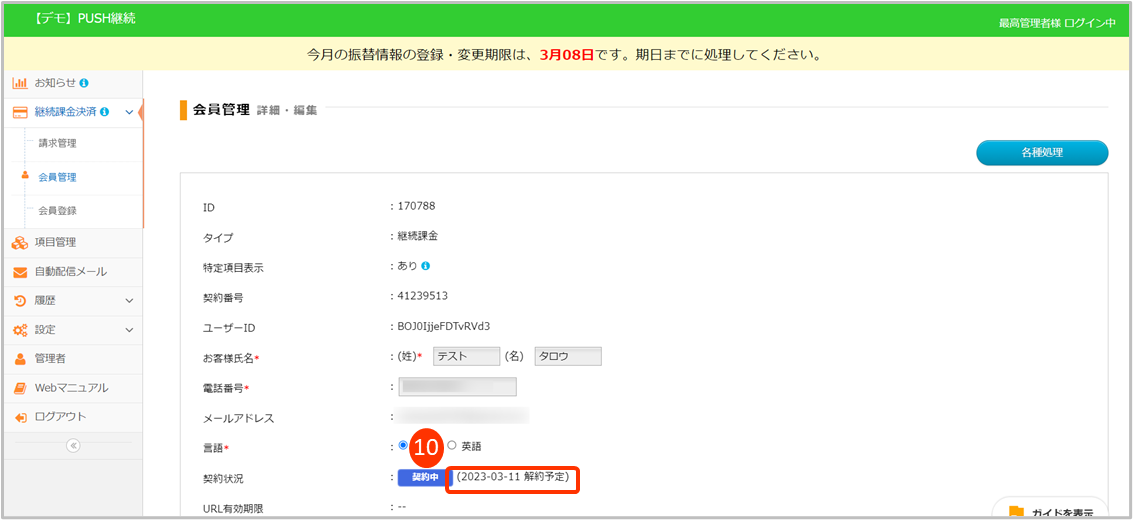Click the info icon next to 特定項目表示 あり
This screenshot has width=1133, height=520.
tap(426, 266)
